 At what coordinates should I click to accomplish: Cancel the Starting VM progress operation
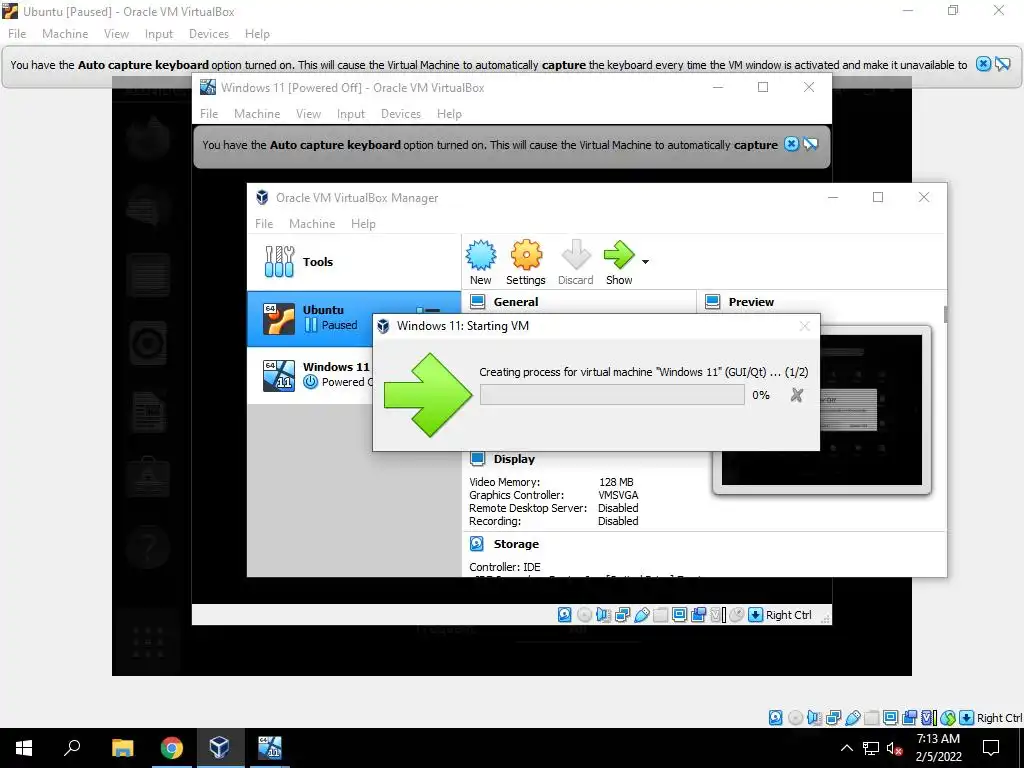796,394
